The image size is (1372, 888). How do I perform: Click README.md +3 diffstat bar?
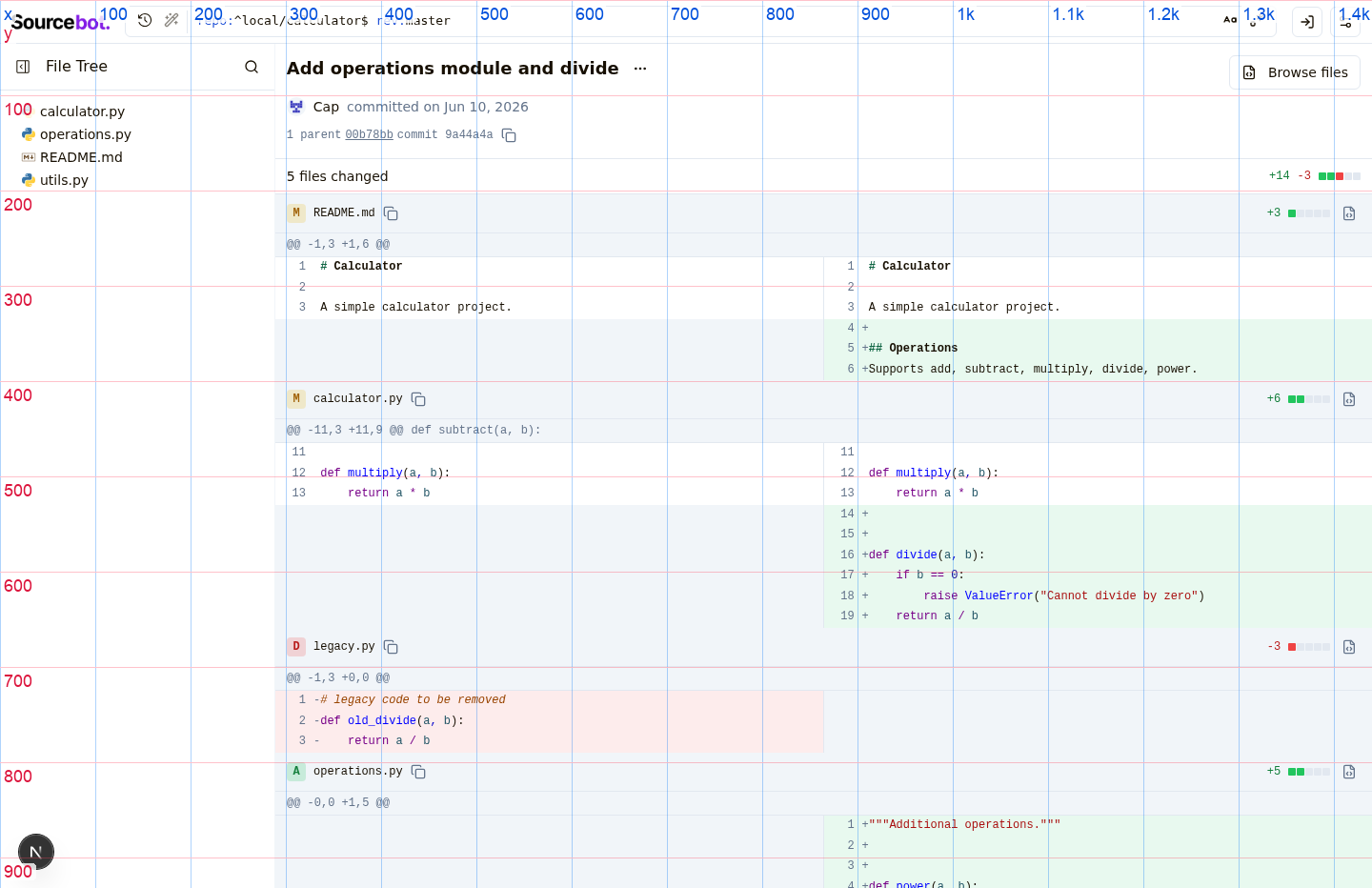[1309, 213]
